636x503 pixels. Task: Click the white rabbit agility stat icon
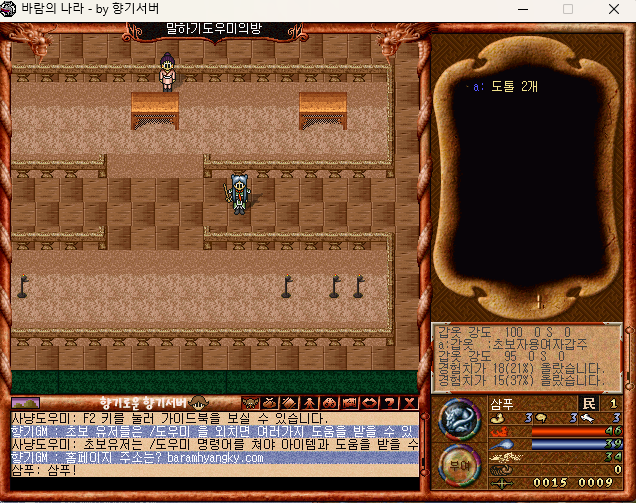(x=587, y=417)
